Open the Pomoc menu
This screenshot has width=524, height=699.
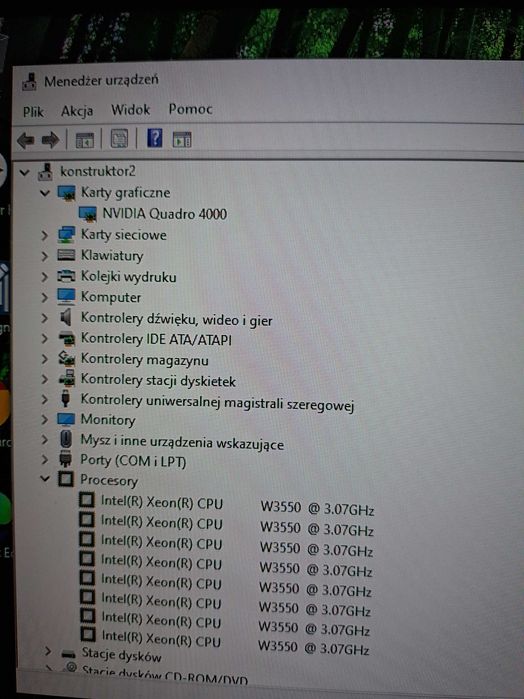190,109
